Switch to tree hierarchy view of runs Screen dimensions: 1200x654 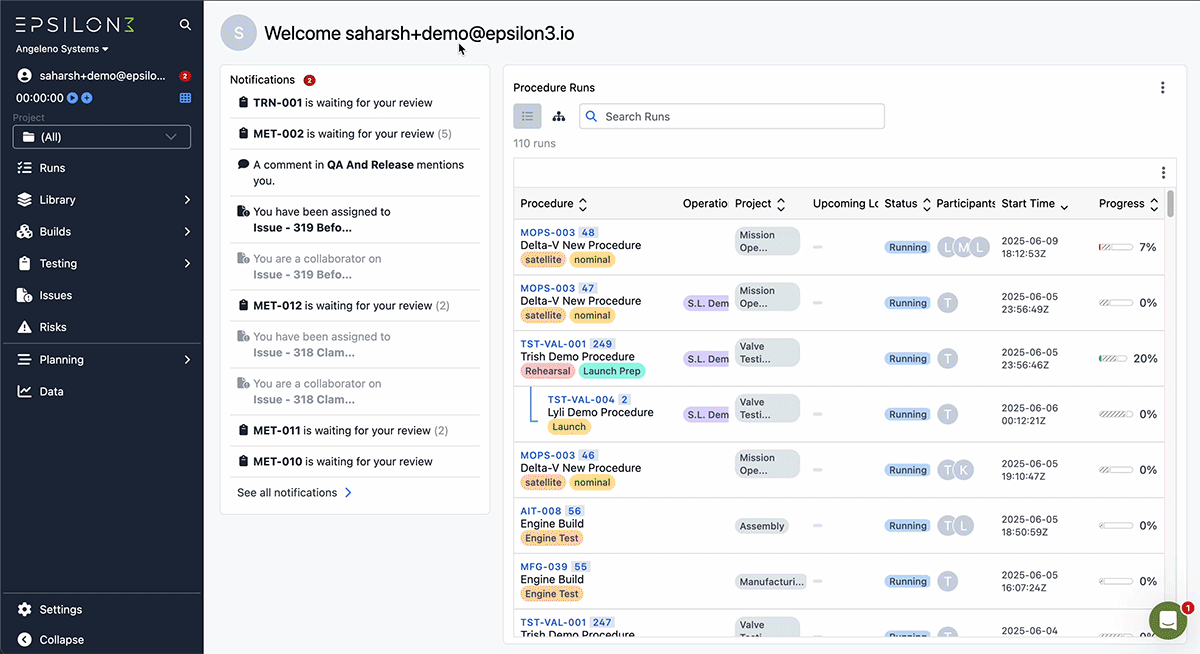pos(559,116)
